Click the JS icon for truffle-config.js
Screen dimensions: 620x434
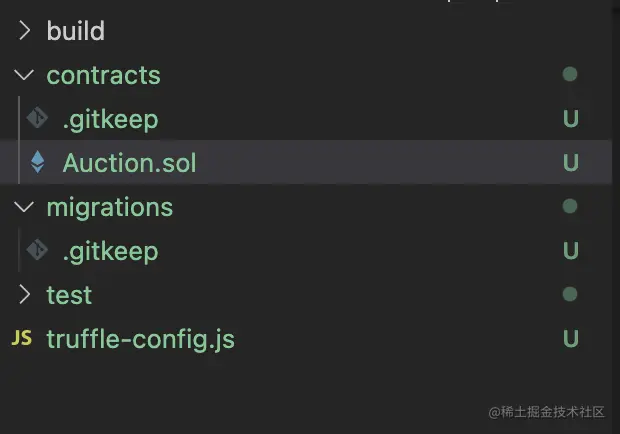pyautogui.click(x=21, y=338)
